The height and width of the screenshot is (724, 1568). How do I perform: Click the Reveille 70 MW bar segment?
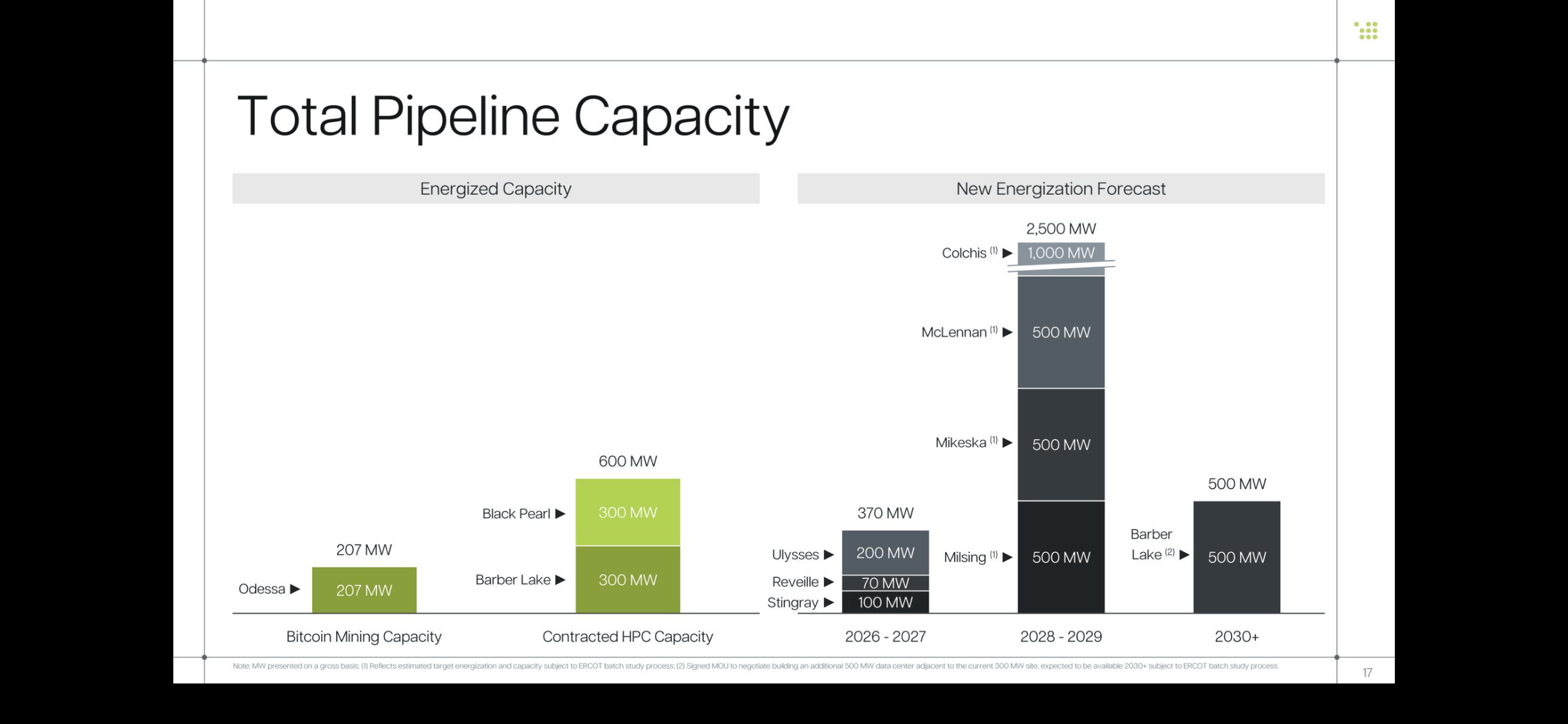(885, 583)
